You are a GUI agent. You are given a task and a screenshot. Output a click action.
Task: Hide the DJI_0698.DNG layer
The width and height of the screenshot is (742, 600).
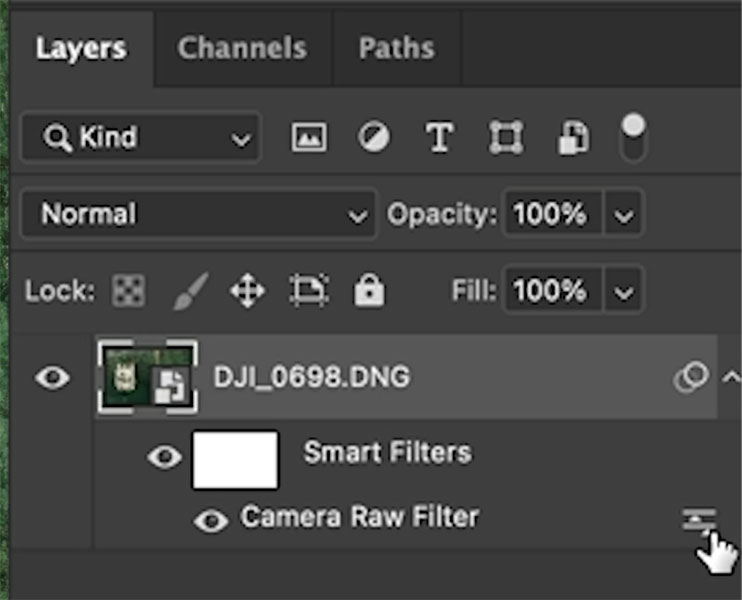click(x=53, y=377)
